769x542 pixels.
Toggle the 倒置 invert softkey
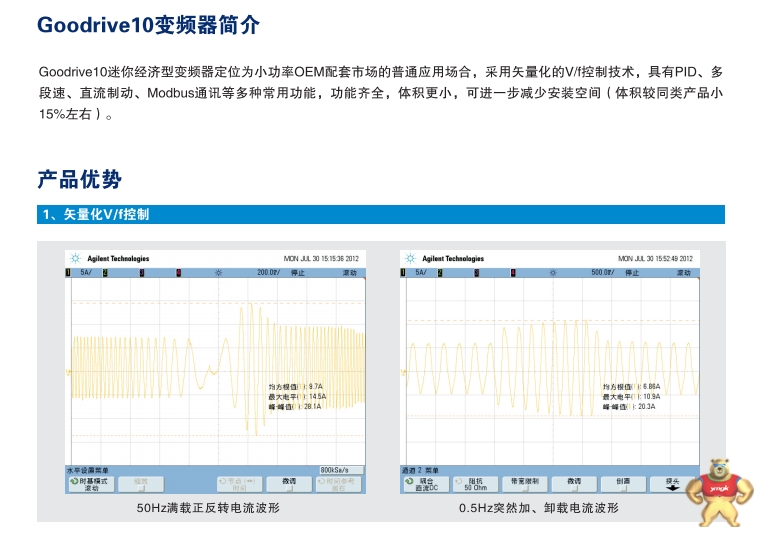(622, 484)
